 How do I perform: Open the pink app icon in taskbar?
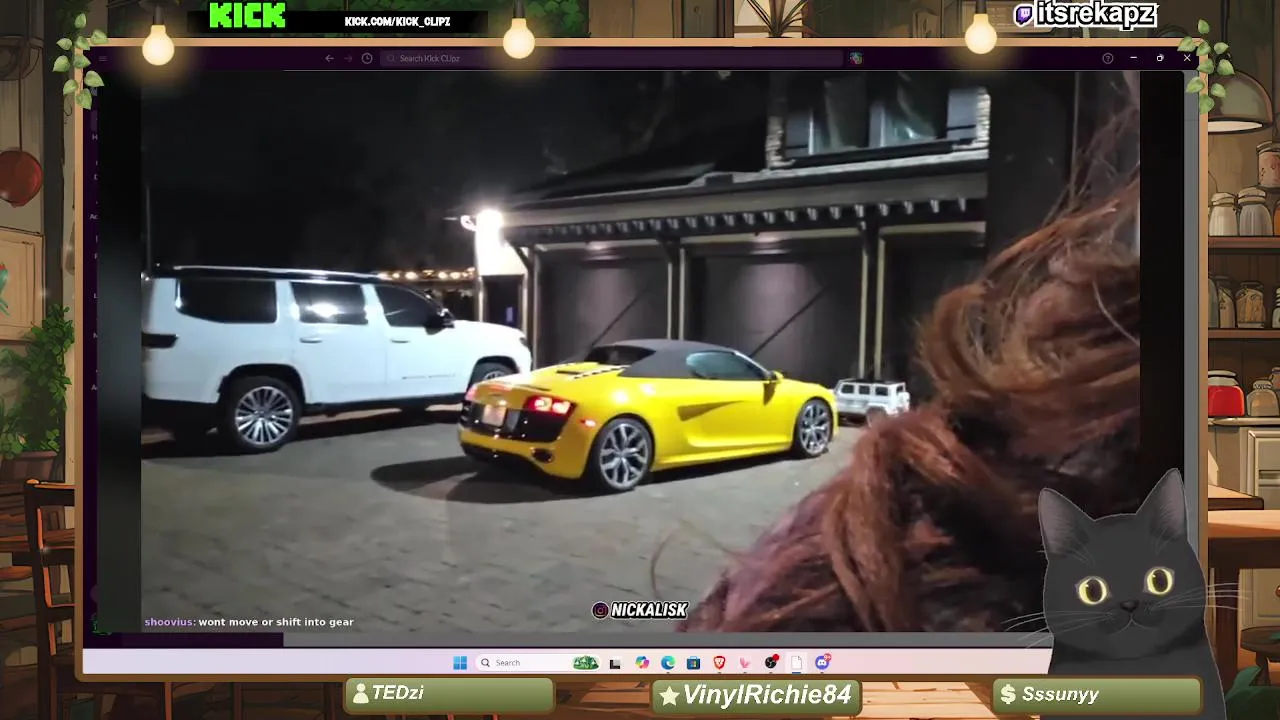tap(745, 662)
